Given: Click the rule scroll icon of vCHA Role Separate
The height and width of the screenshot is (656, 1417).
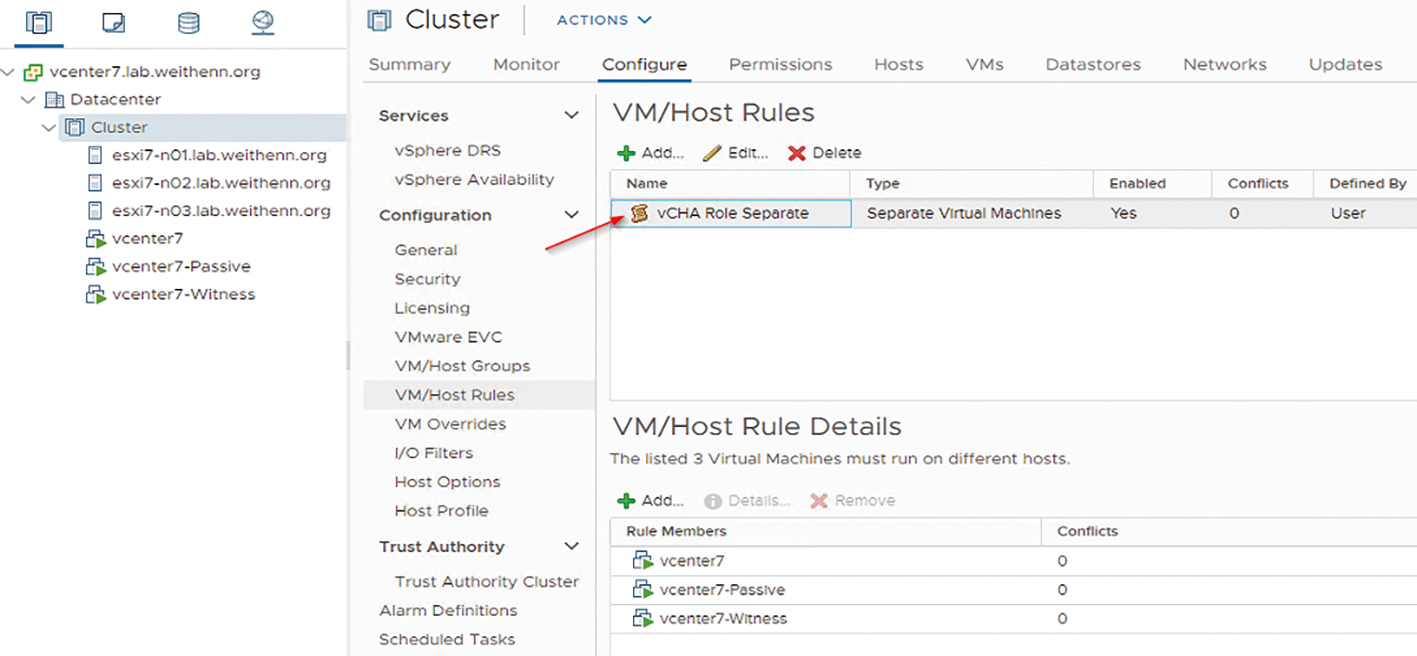Looking at the screenshot, I should 639,213.
